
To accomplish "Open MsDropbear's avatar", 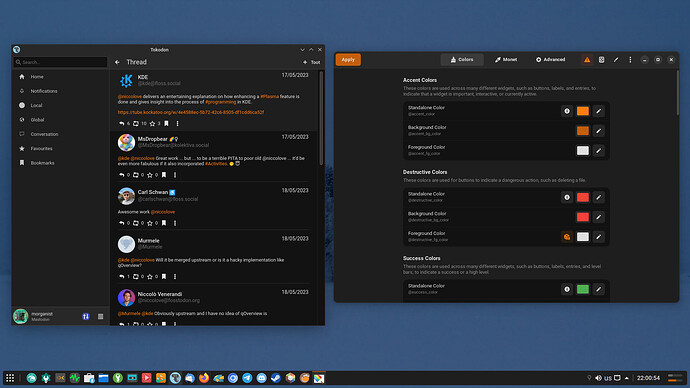I will click(x=126, y=142).
